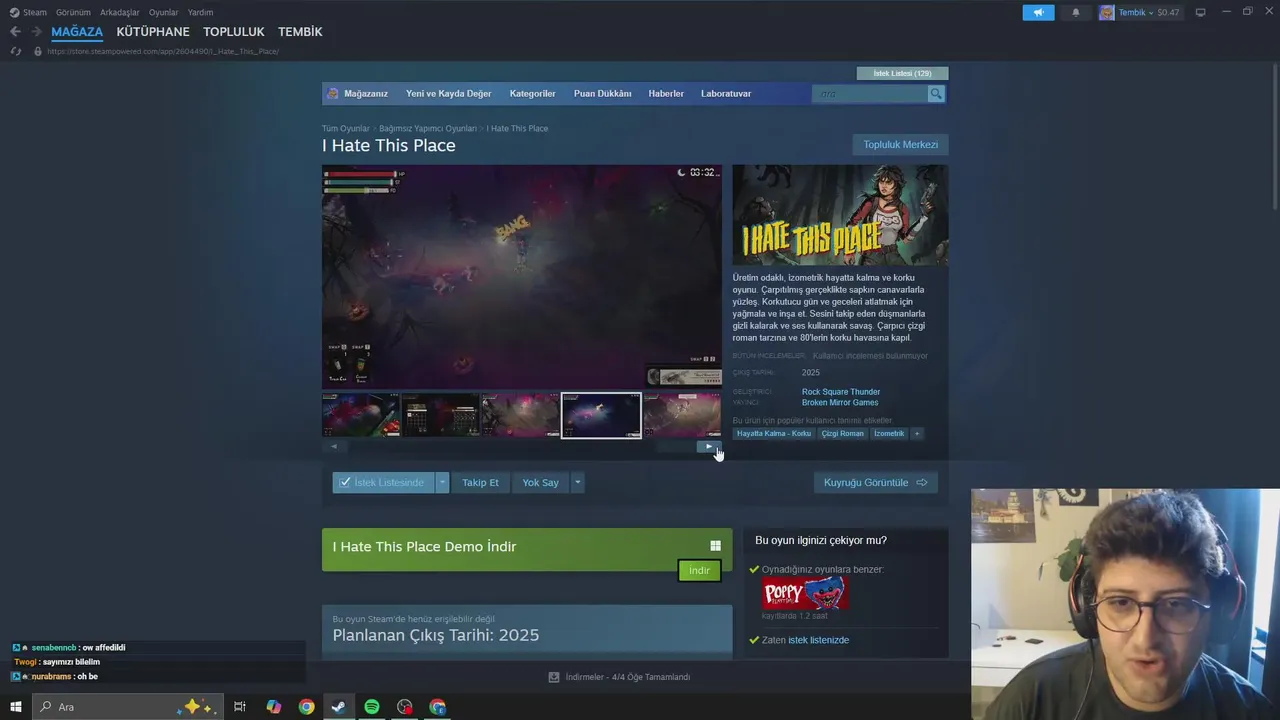Open the TEMBİK profile tab
This screenshot has width=1280, height=720.
(x=300, y=32)
